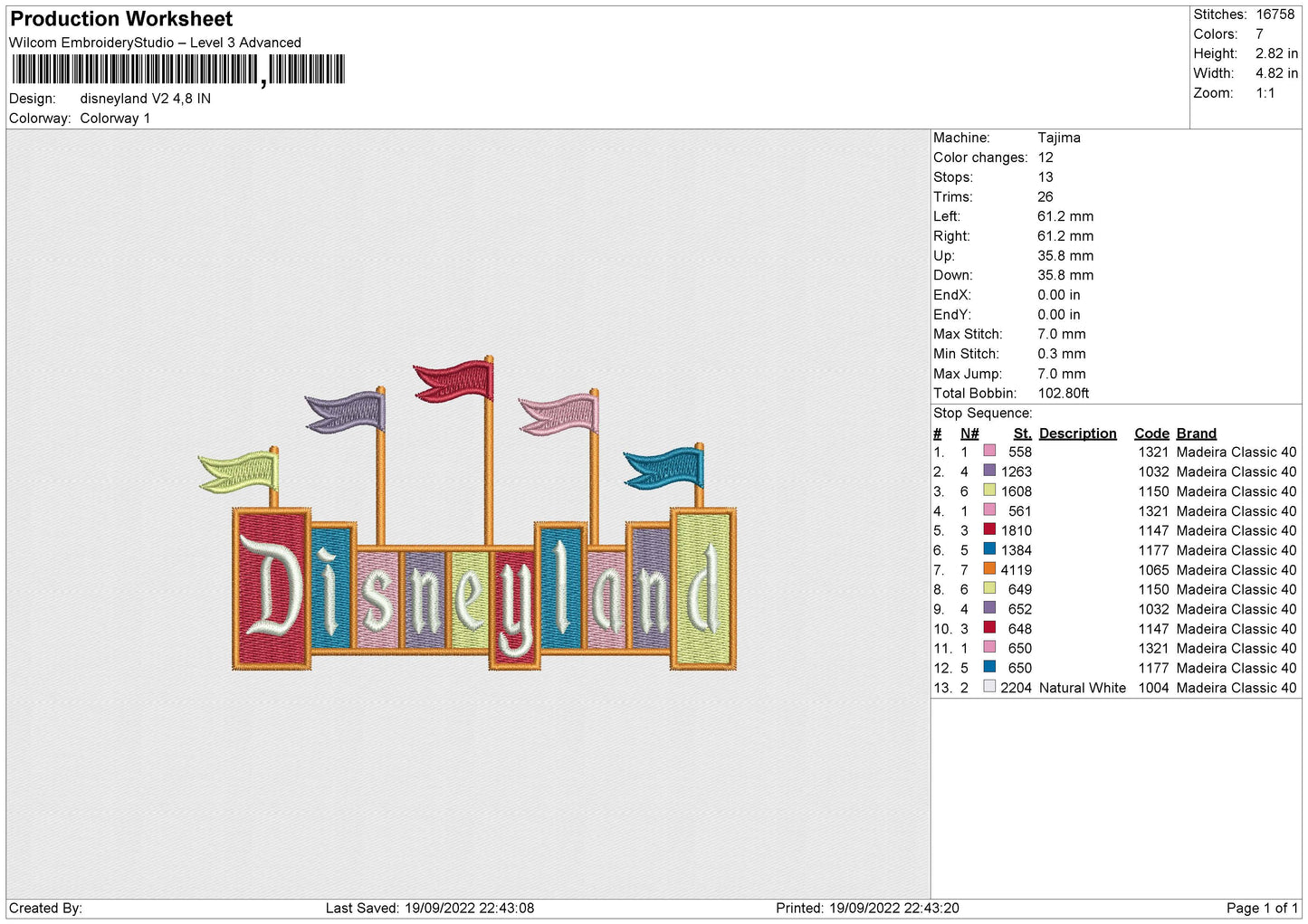The width and height of the screenshot is (1308, 924).
Task: Select the Code column header
Action: [1151, 433]
